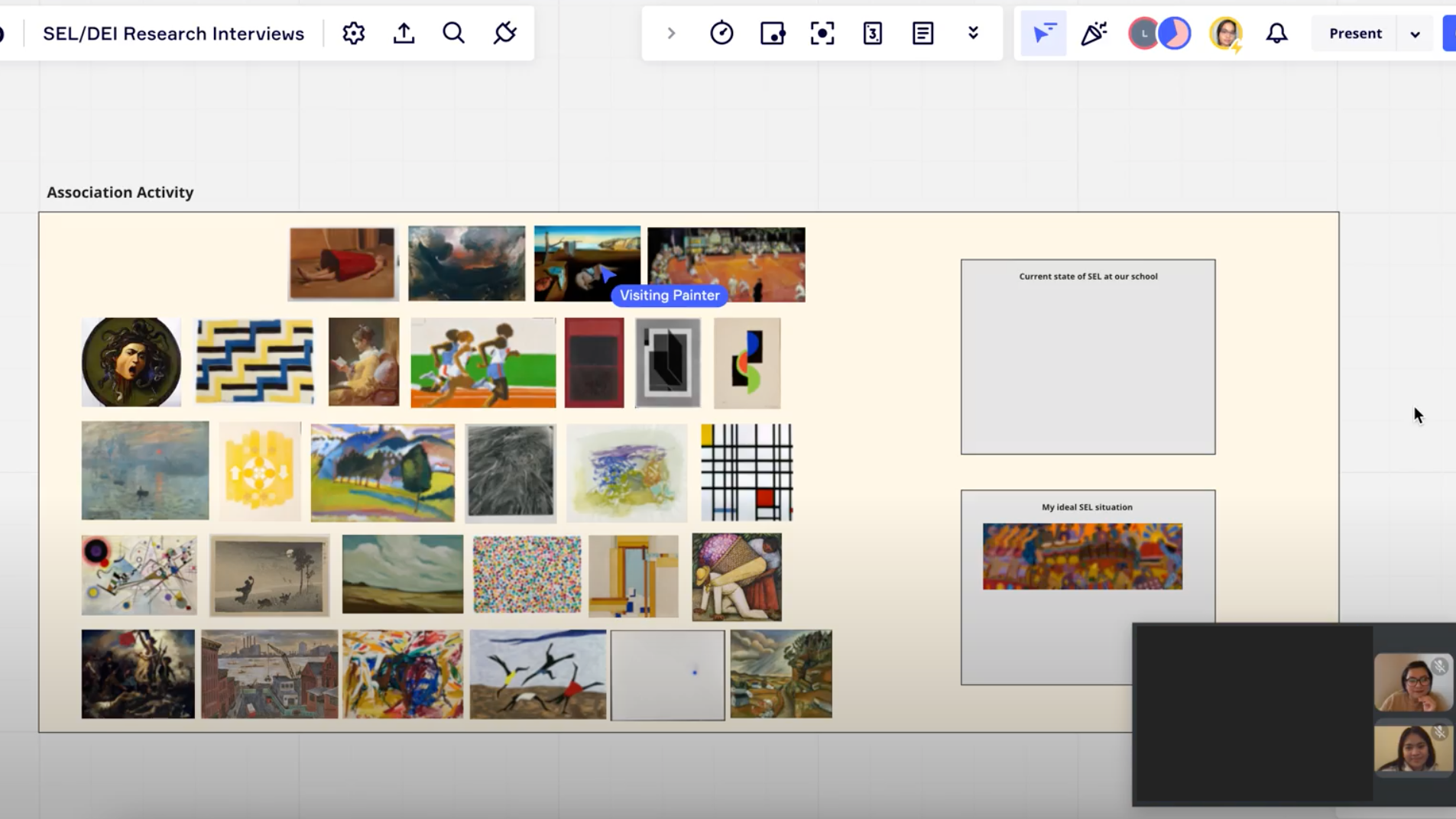Select the Medusa head painting
This screenshot has height=819, width=1456.
[x=131, y=362]
